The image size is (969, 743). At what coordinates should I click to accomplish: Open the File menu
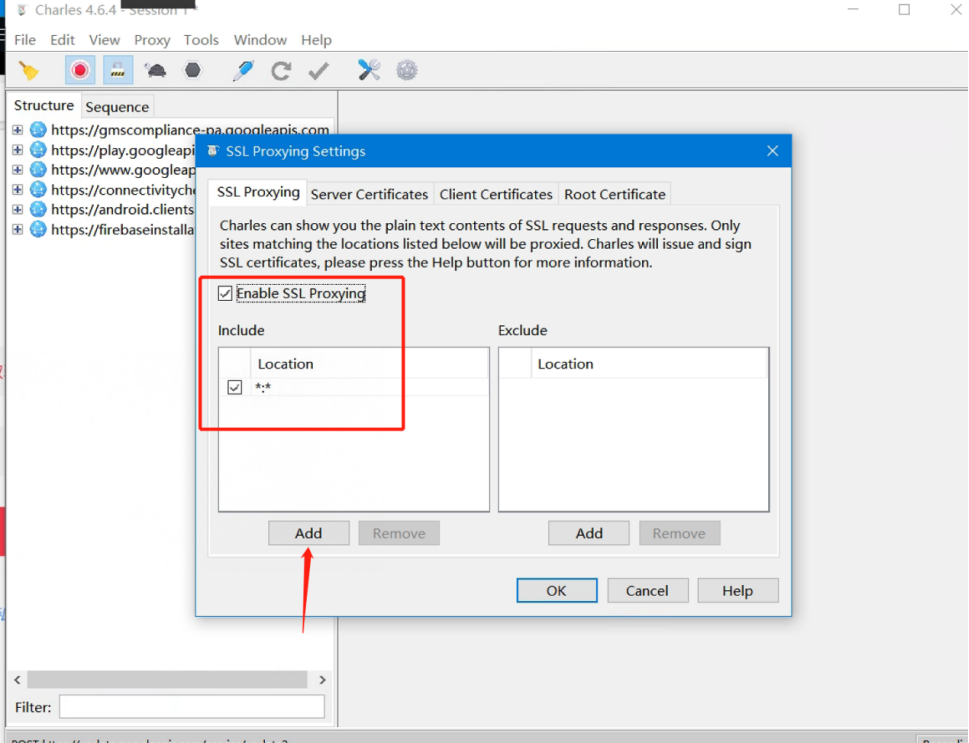tap(25, 40)
